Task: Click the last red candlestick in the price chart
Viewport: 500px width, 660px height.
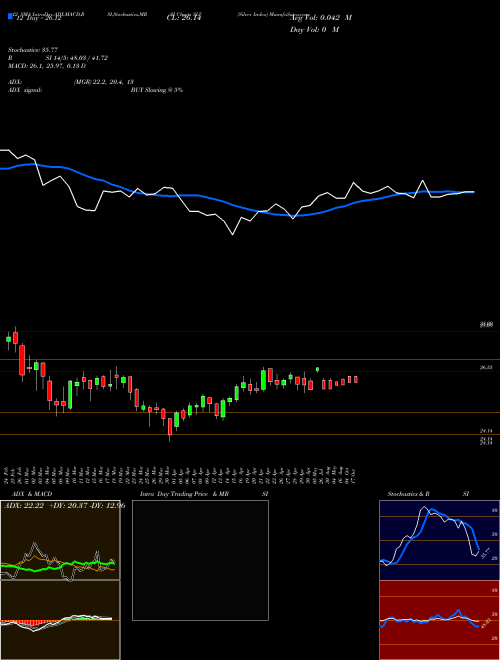Action: pos(356,380)
